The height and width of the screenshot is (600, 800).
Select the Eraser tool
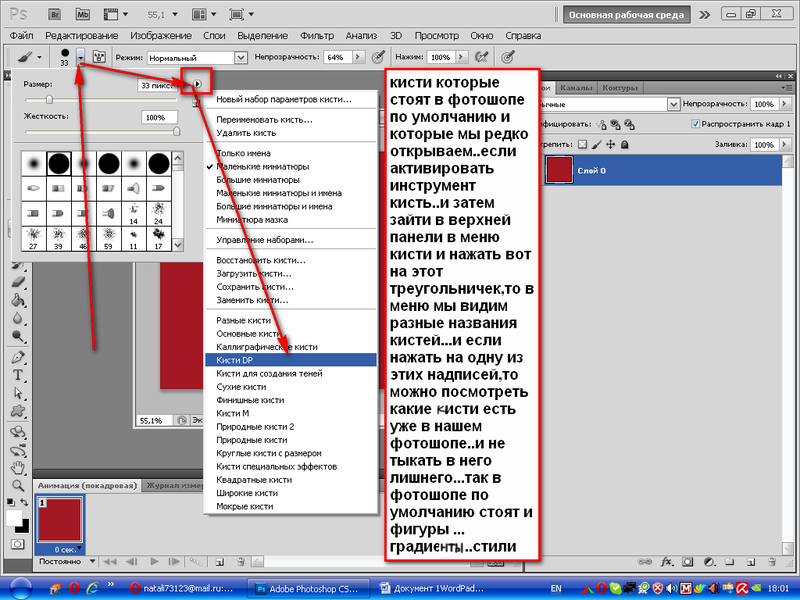(18, 282)
